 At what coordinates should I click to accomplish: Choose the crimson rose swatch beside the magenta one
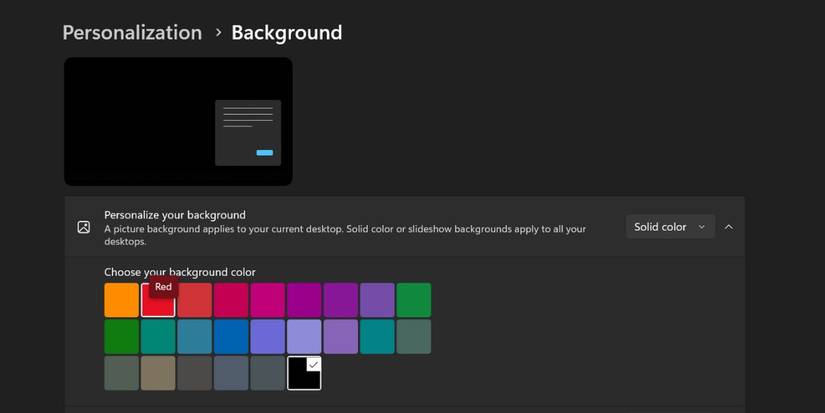click(x=231, y=300)
